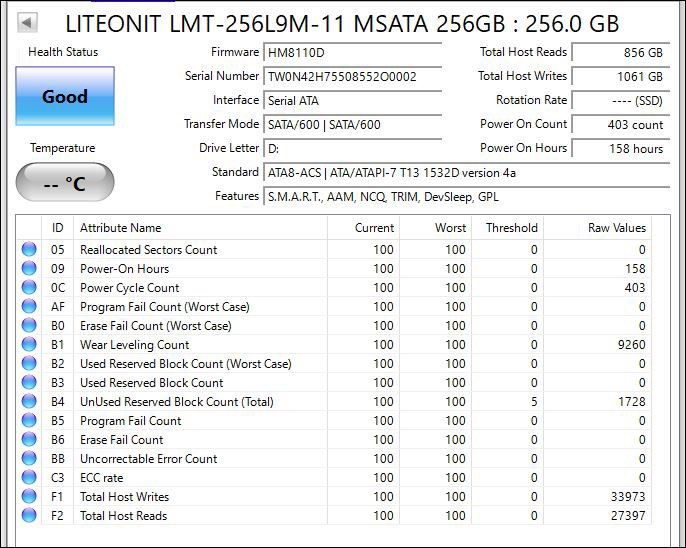686x548 pixels.
Task: Click raw value 9260
Action: [631, 345]
